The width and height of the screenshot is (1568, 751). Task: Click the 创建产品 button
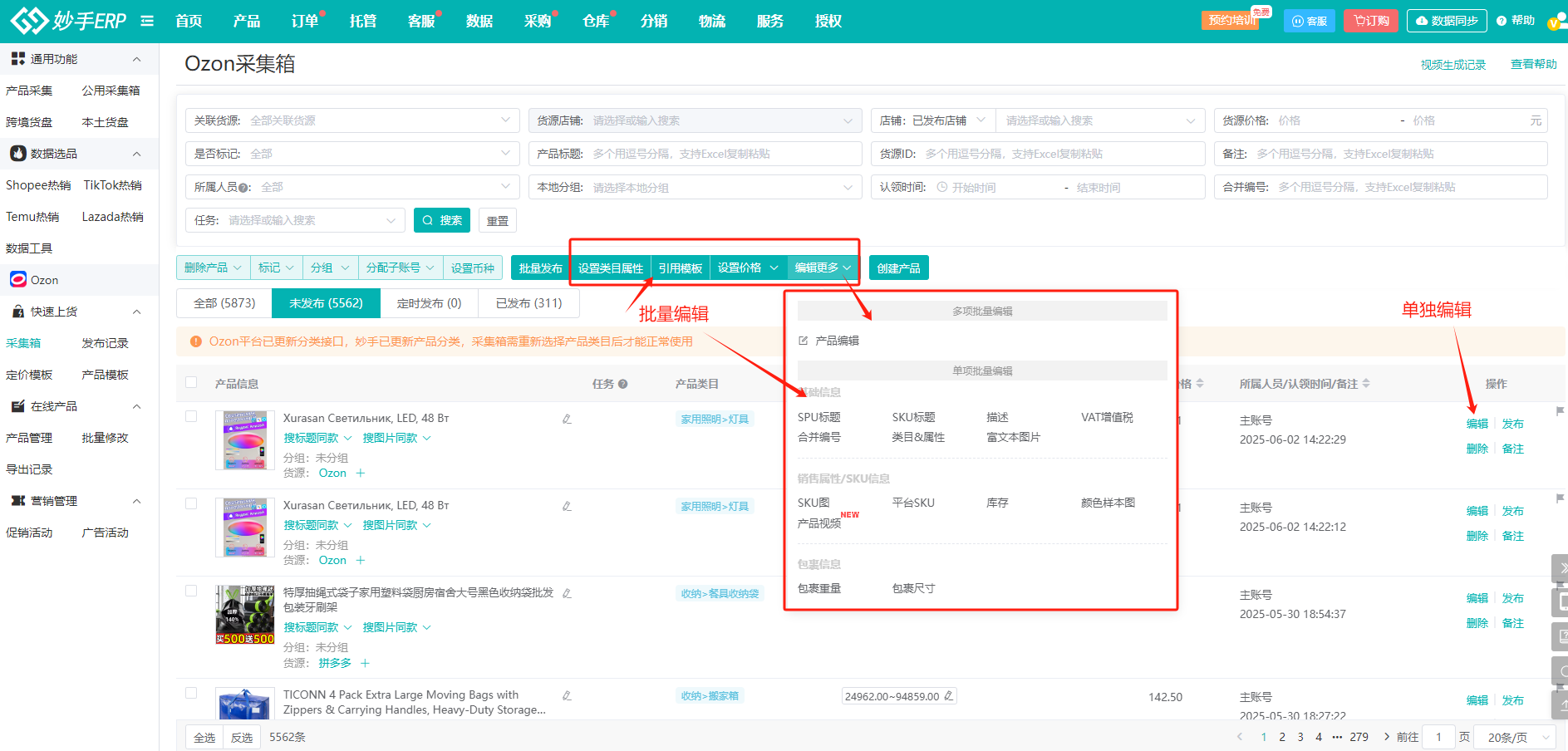click(899, 268)
